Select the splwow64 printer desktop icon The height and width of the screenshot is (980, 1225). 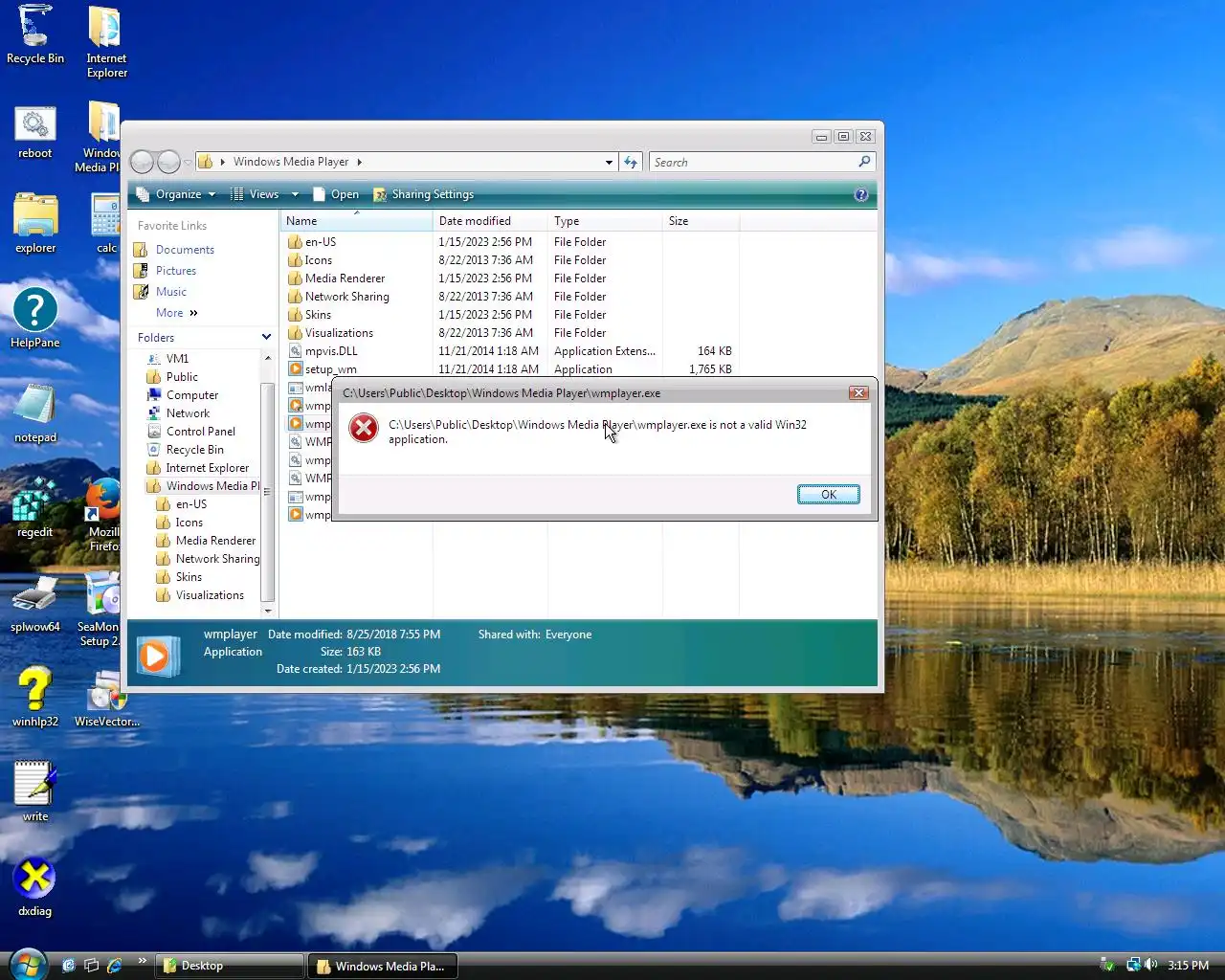35,603
